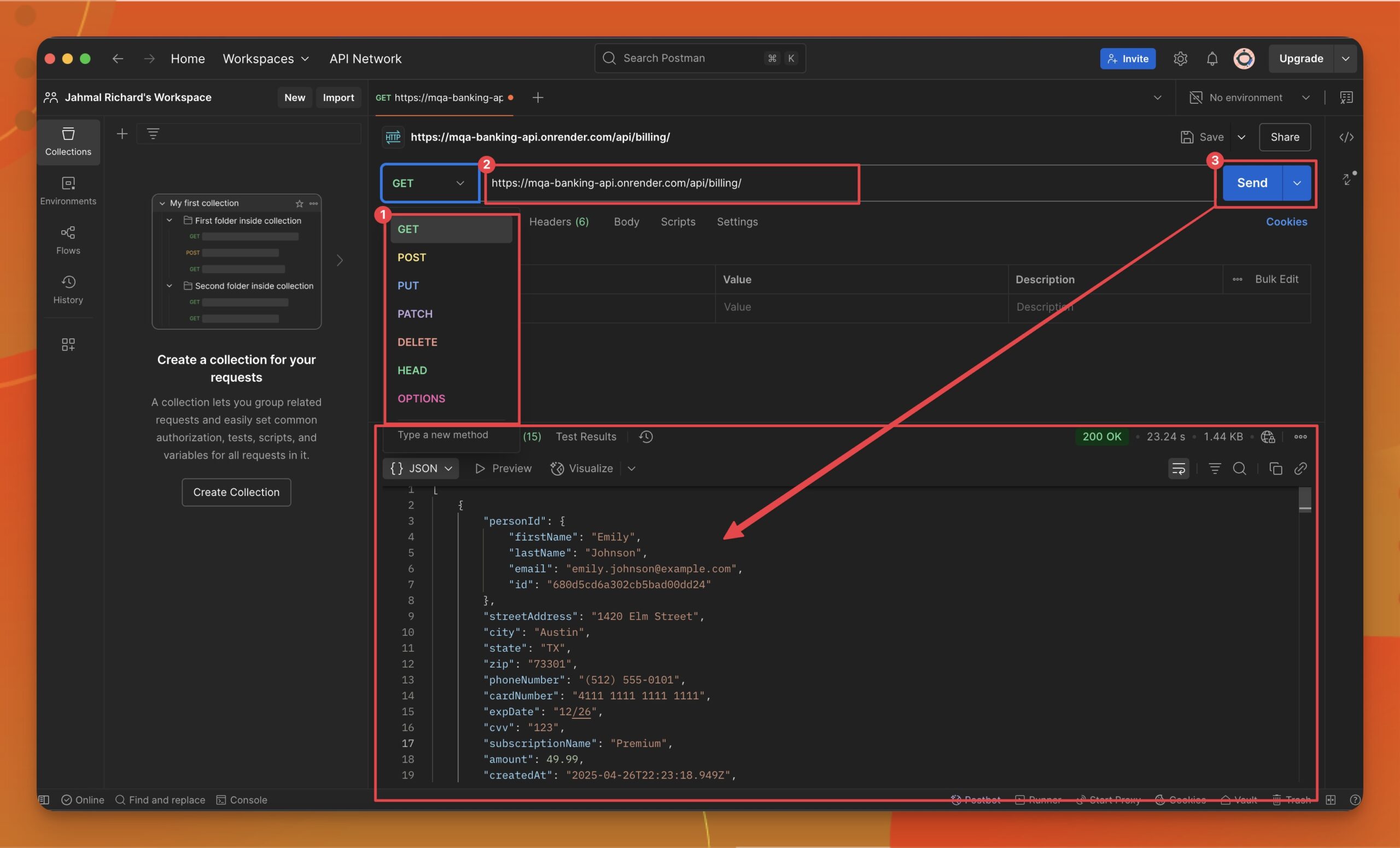Open the JSON response format dropdown

point(421,469)
